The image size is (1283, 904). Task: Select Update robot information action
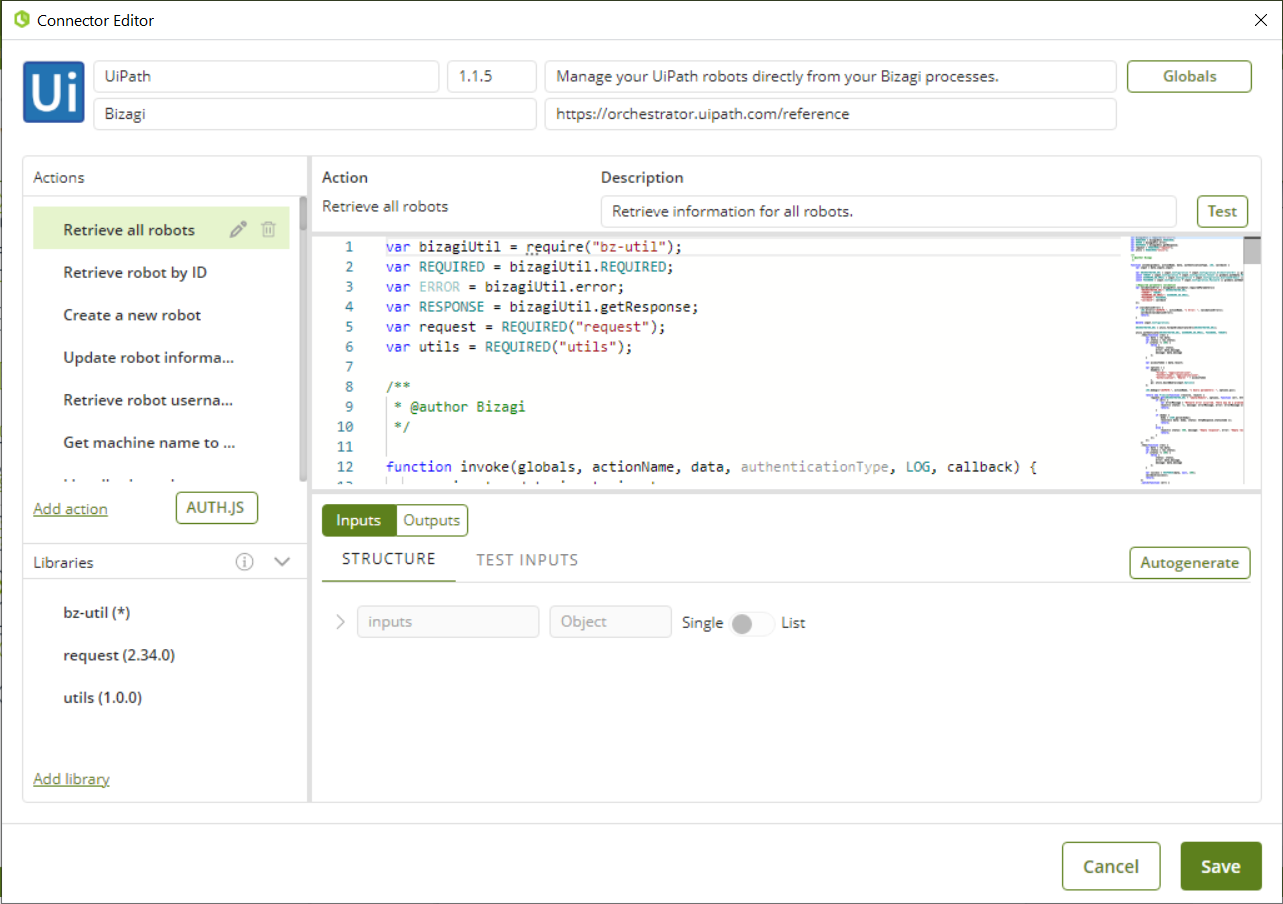click(x=149, y=357)
